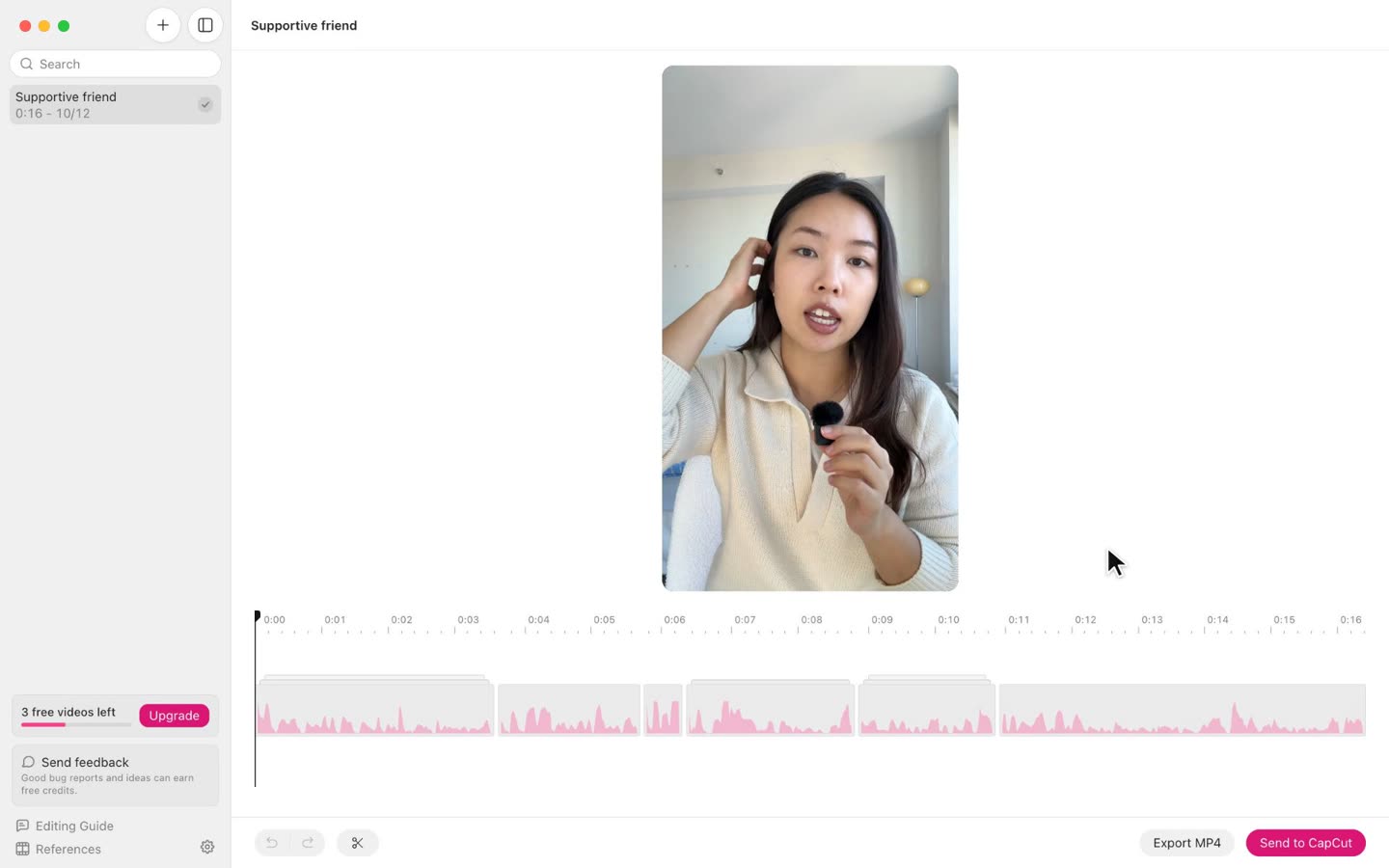Select the short narrow clip before 0:06
This screenshot has height=868, width=1389.
pos(663,710)
